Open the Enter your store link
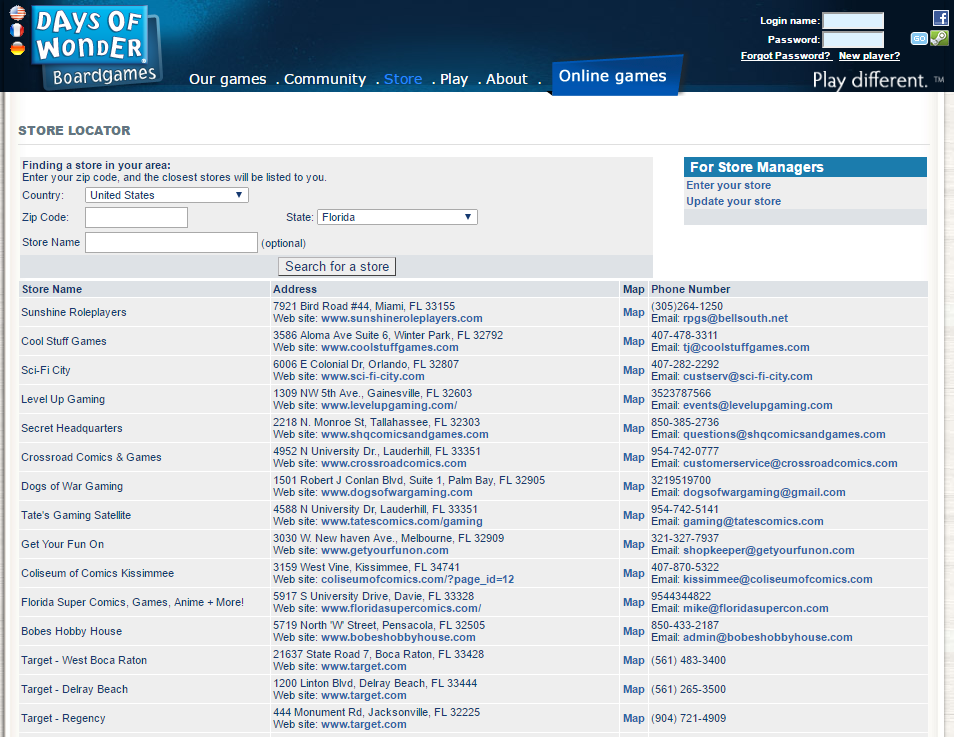This screenshot has height=737, width=954. tap(728, 185)
